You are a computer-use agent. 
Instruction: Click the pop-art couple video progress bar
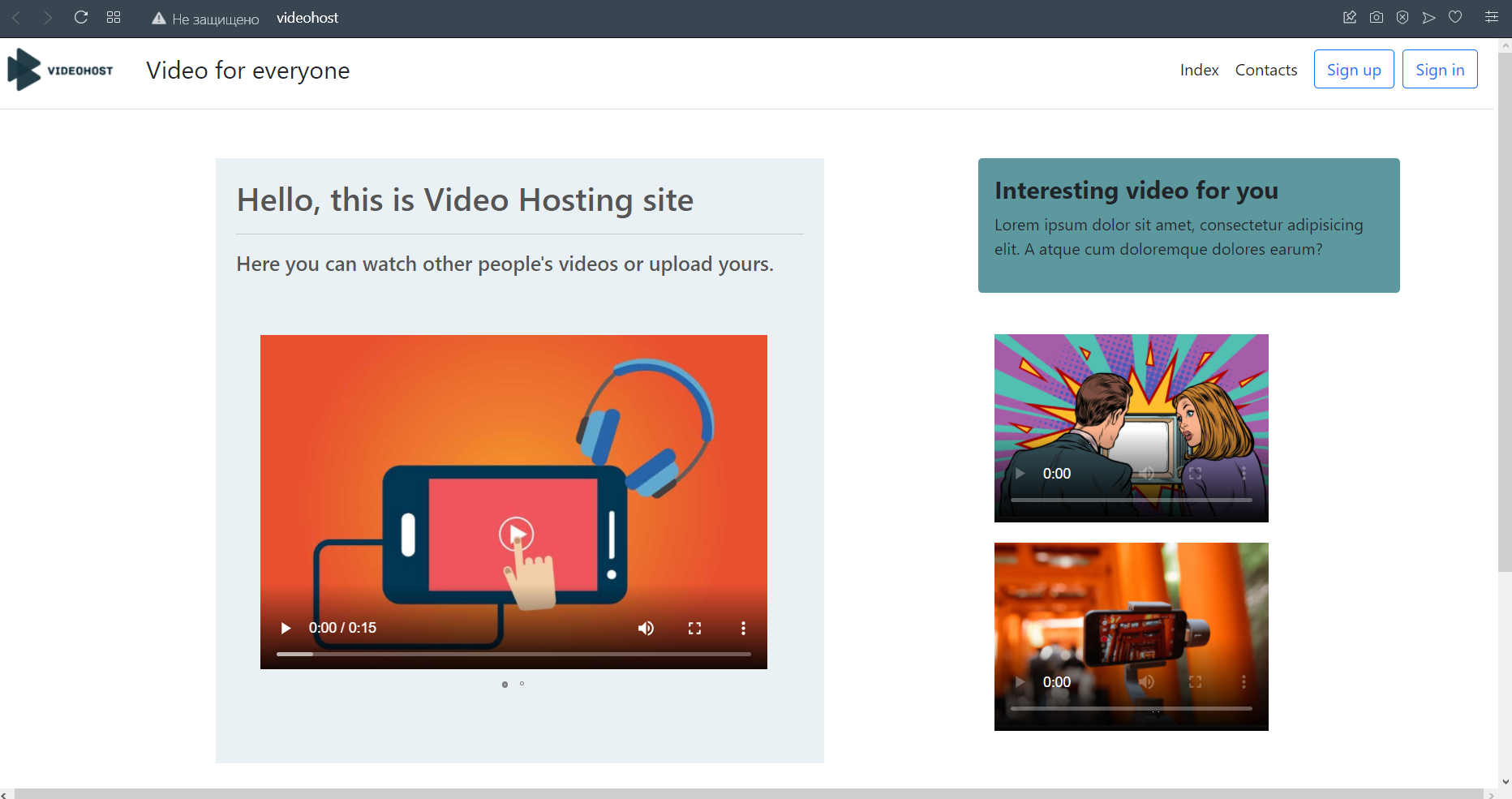pos(1132,500)
